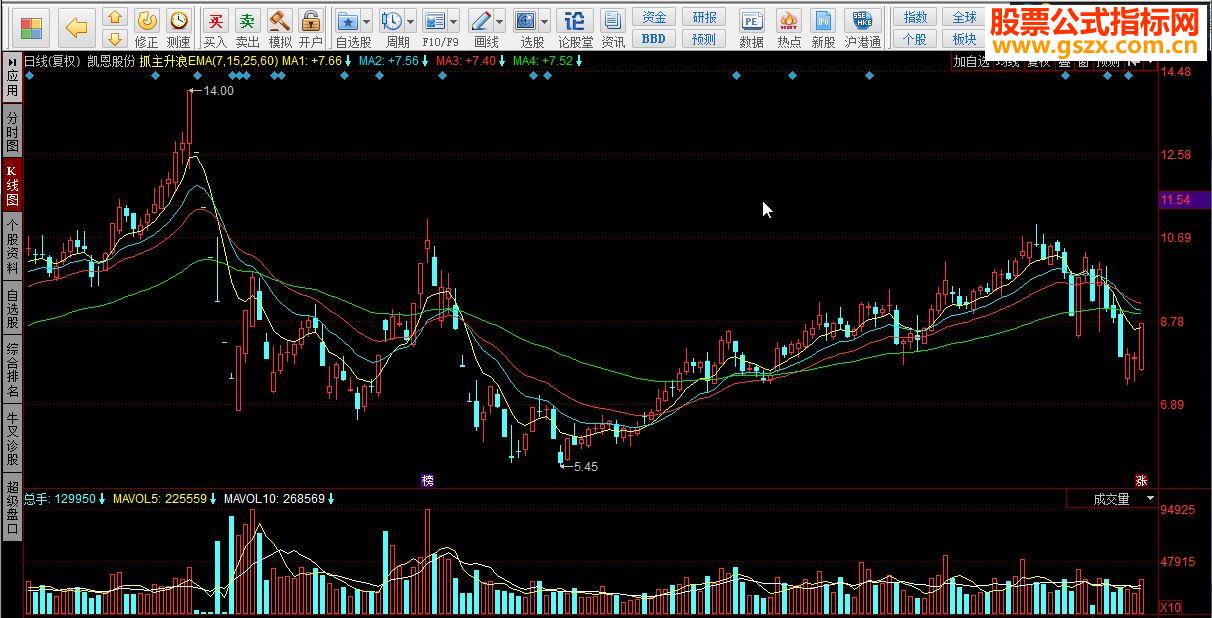1212x618 pixels.
Task: Click the 14.00 high price label
Action: 218,90
